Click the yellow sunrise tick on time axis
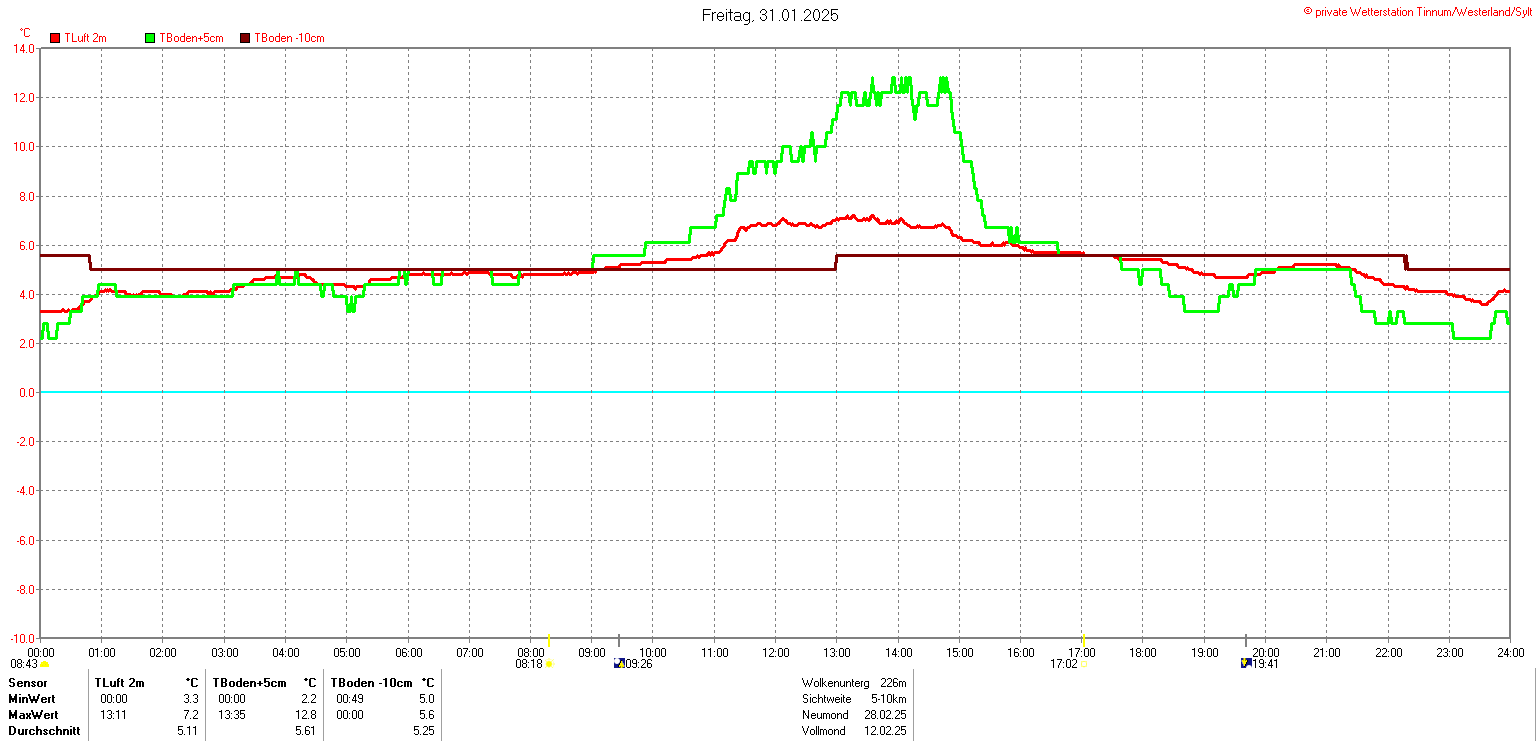1536x741 pixels. point(549,641)
